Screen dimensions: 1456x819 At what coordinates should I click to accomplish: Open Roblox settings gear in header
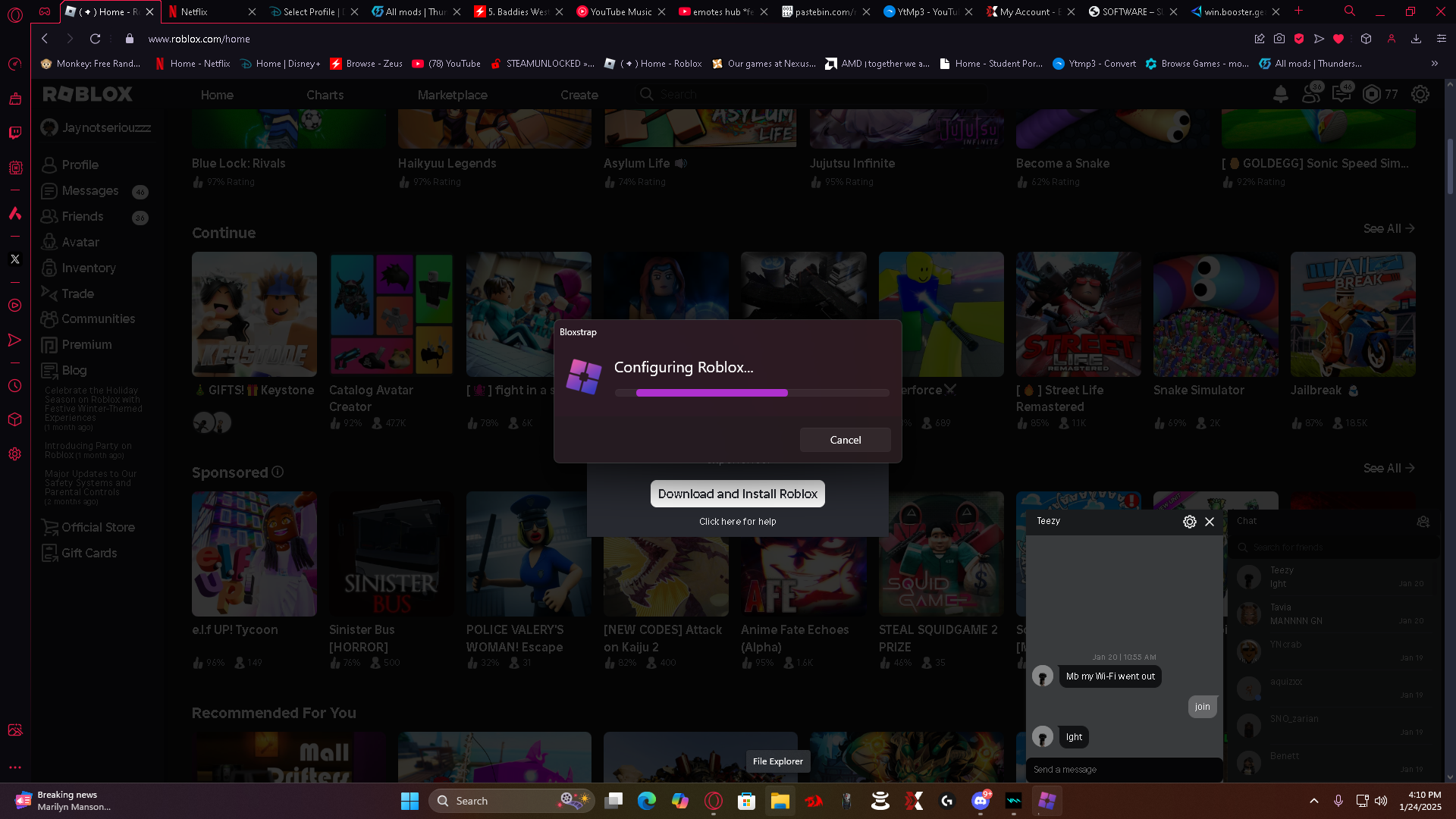tap(1420, 94)
